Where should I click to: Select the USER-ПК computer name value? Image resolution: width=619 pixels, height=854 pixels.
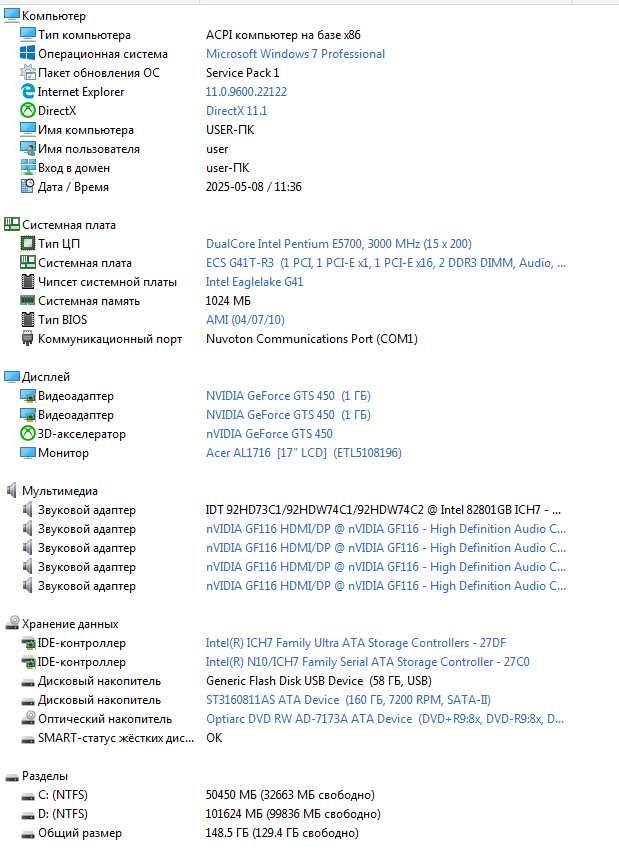click(230, 130)
